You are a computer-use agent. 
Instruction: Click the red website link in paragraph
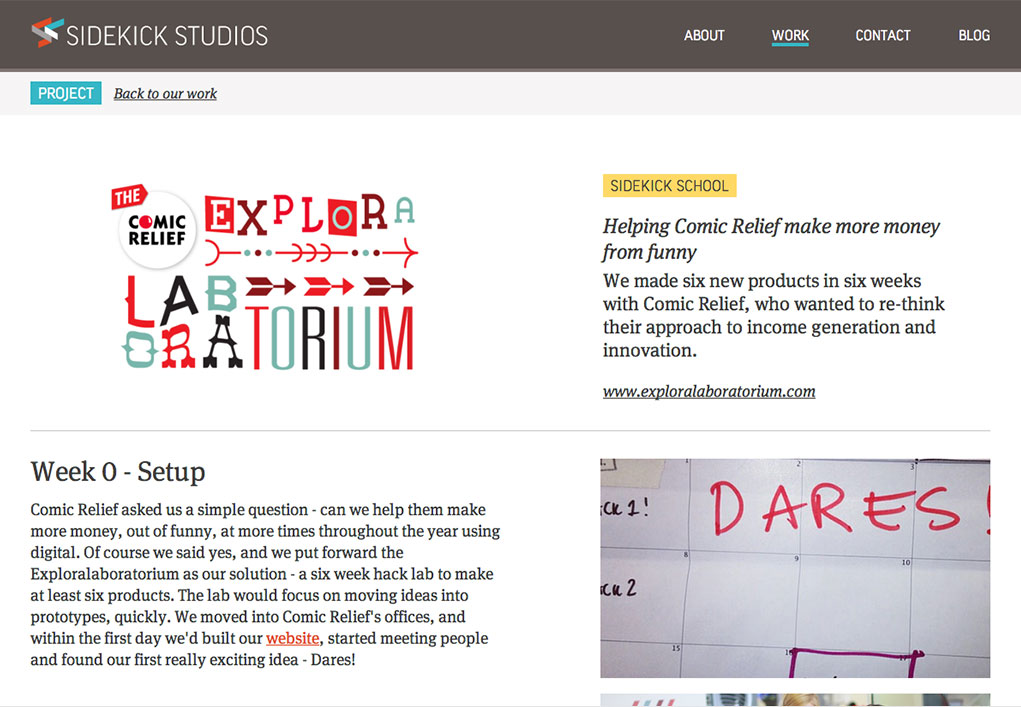tap(292, 638)
